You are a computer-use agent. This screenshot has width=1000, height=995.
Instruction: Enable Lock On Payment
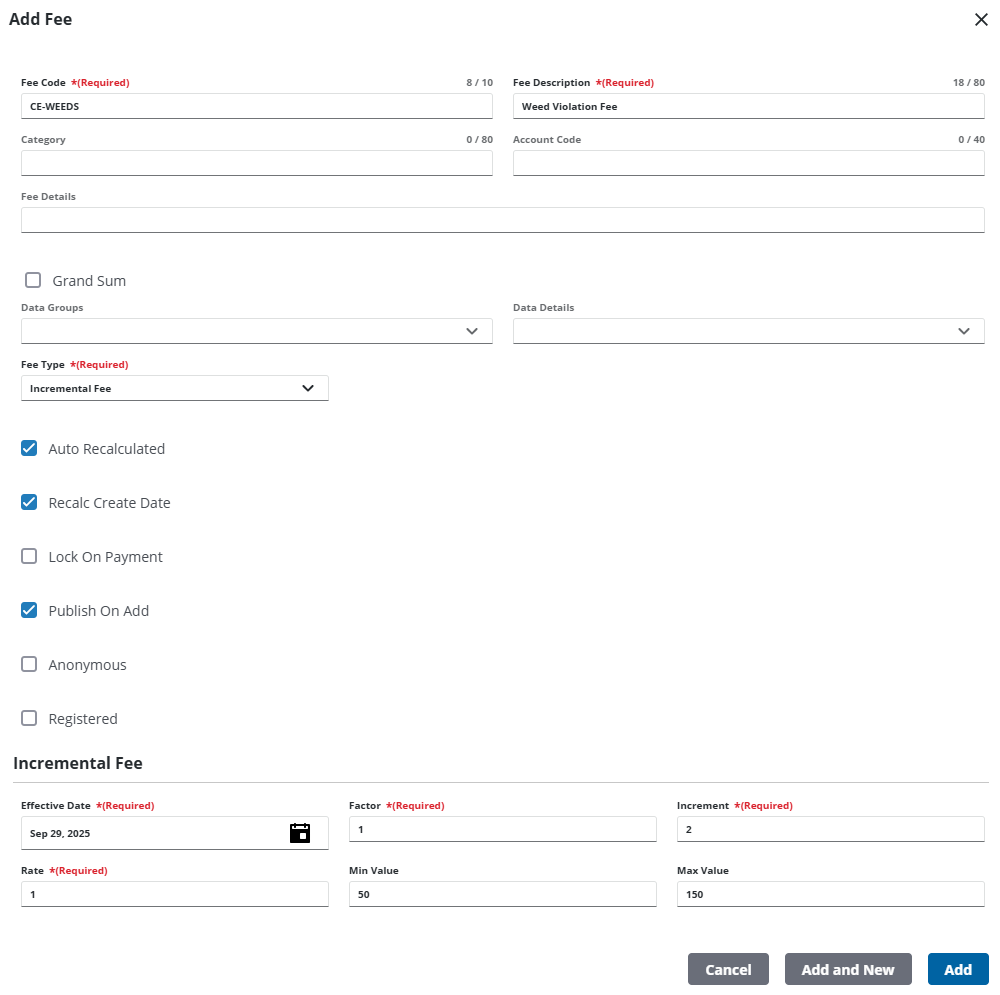point(29,557)
